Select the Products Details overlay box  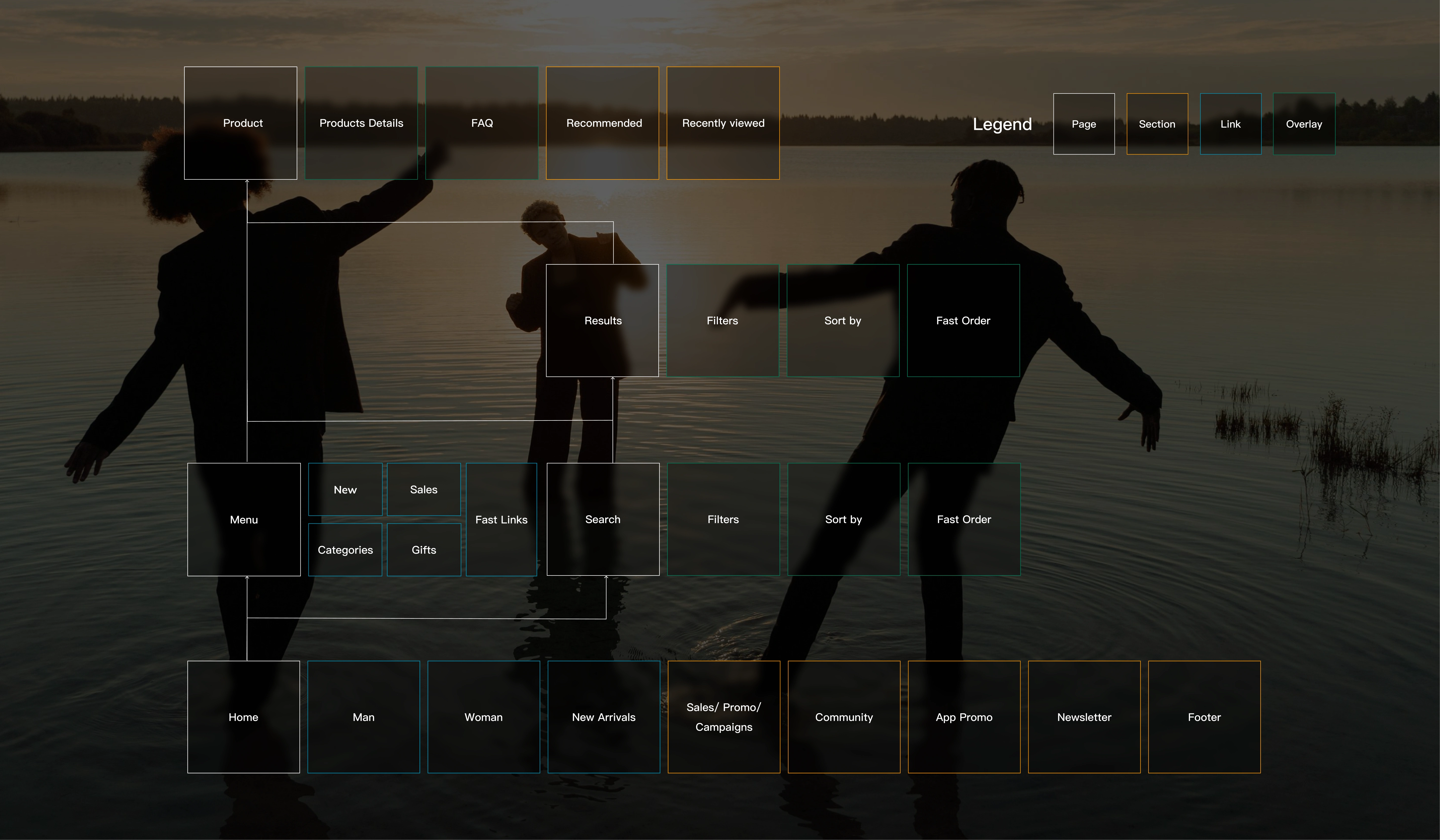tap(361, 123)
